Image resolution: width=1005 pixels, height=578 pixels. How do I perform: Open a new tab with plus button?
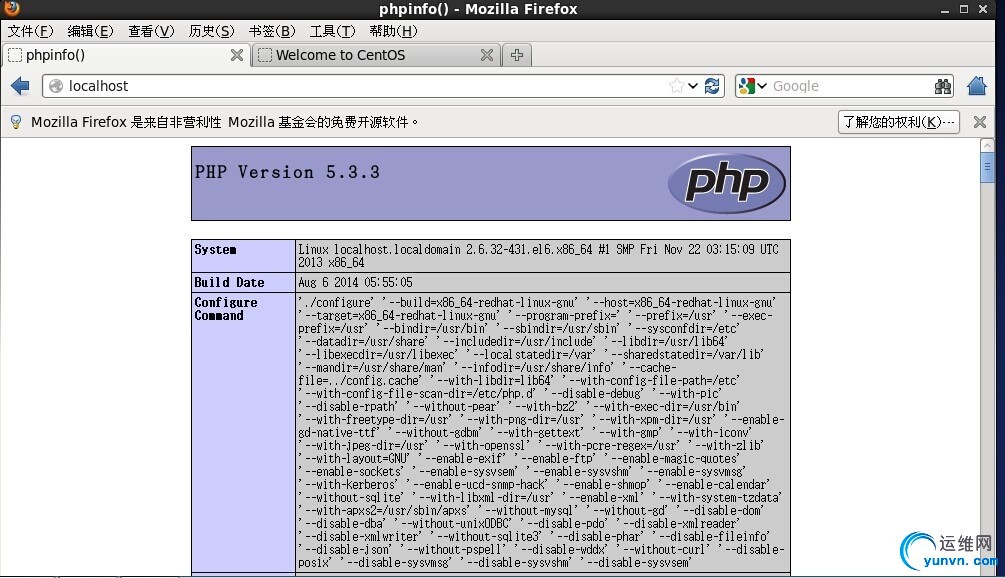[x=517, y=55]
